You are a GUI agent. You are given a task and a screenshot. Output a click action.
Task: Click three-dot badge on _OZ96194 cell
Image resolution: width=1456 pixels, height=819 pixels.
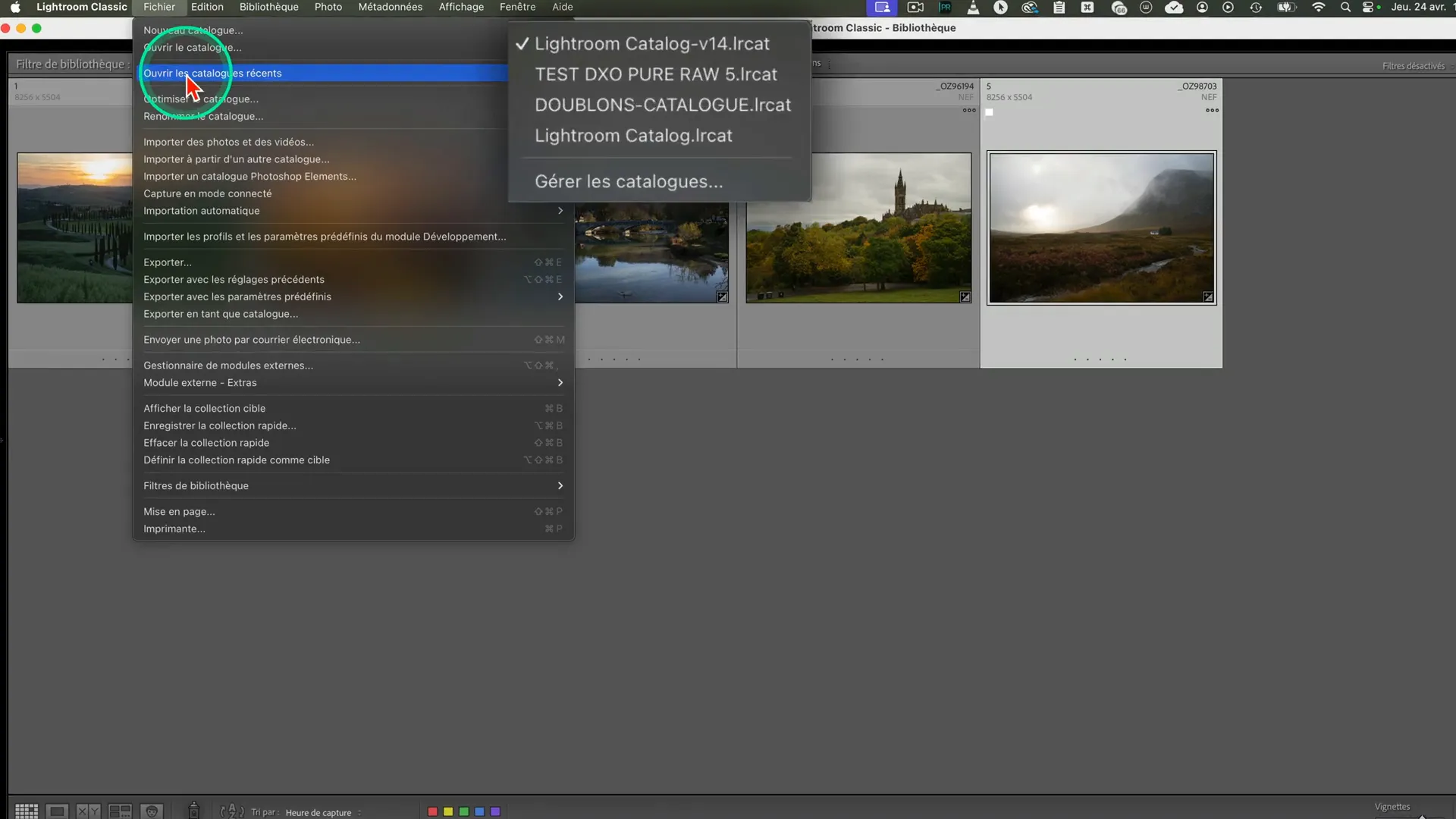969,111
